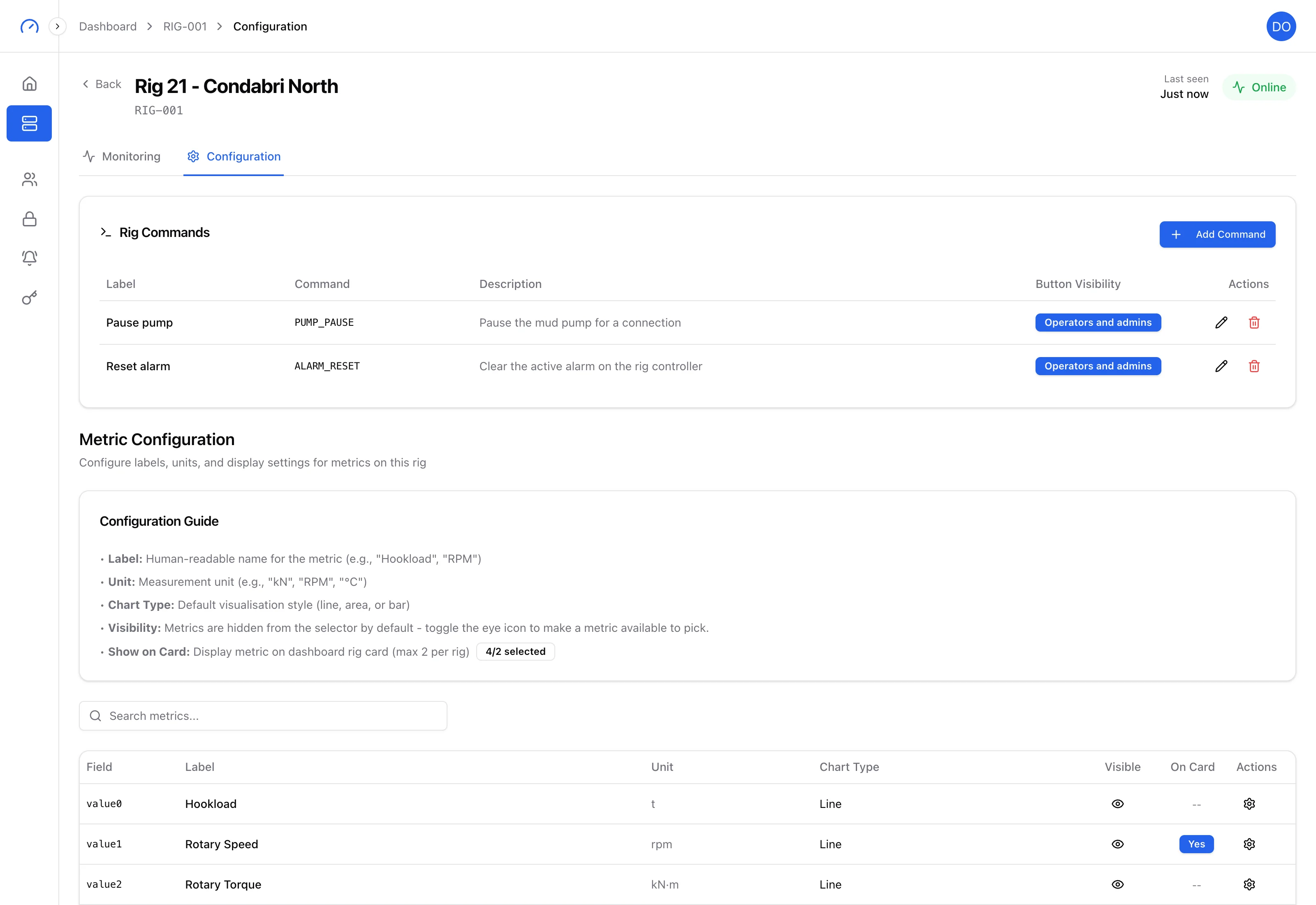1316x905 pixels.
Task: Select the rigs server icon in sidebar
Action: click(30, 123)
